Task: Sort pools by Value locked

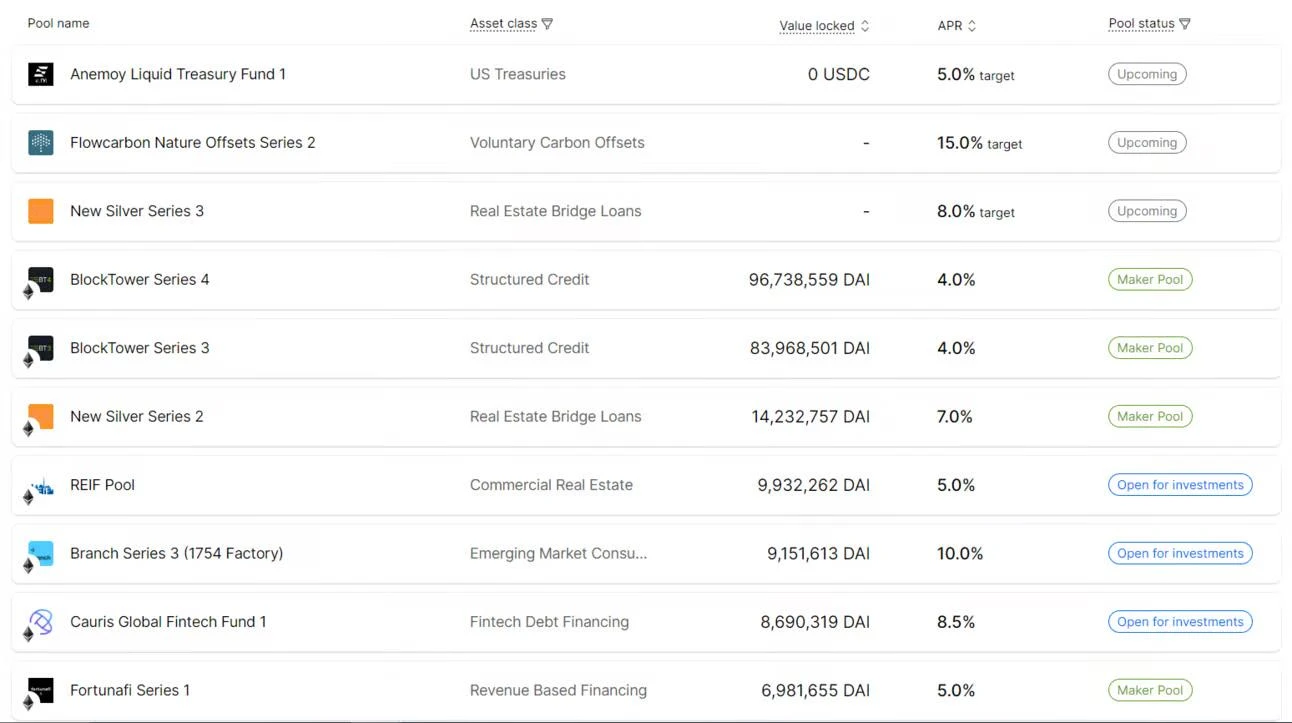Action: 865,26
